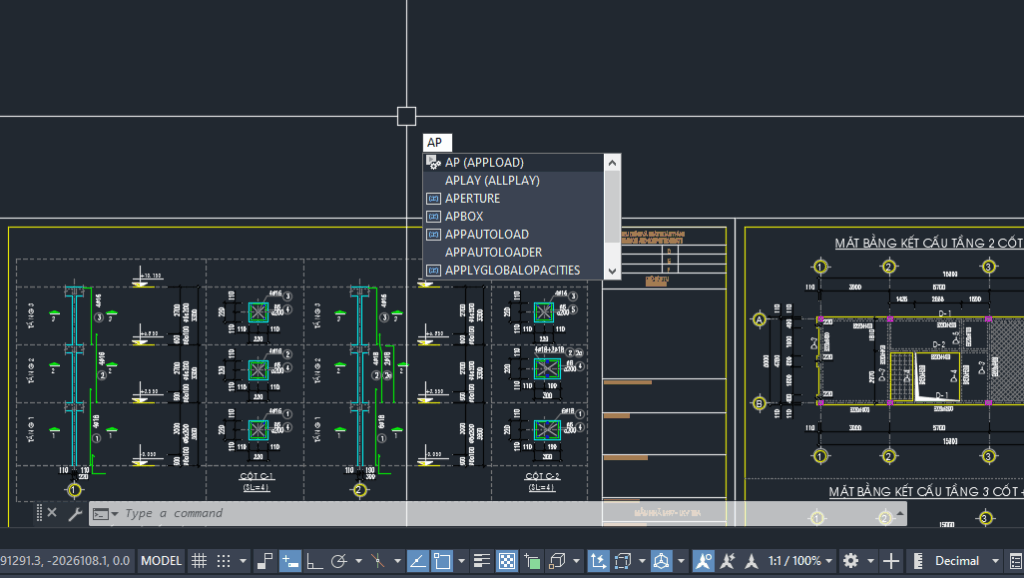The height and width of the screenshot is (578, 1024).
Task: Click object snap tracking icon
Action: tap(418, 561)
